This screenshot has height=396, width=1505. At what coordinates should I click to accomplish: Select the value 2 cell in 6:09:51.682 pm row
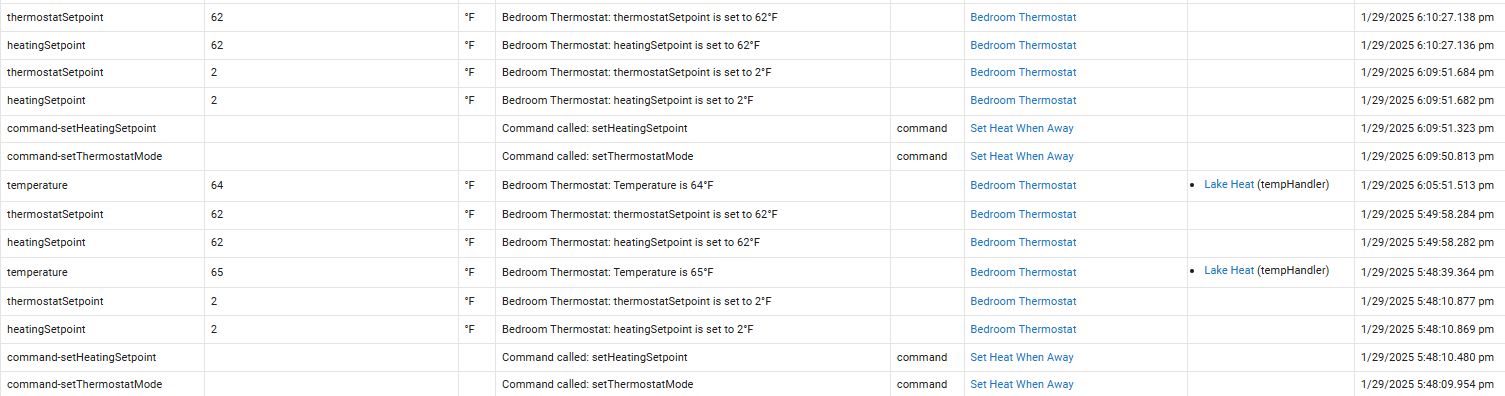pyautogui.click(x=331, y=100)
